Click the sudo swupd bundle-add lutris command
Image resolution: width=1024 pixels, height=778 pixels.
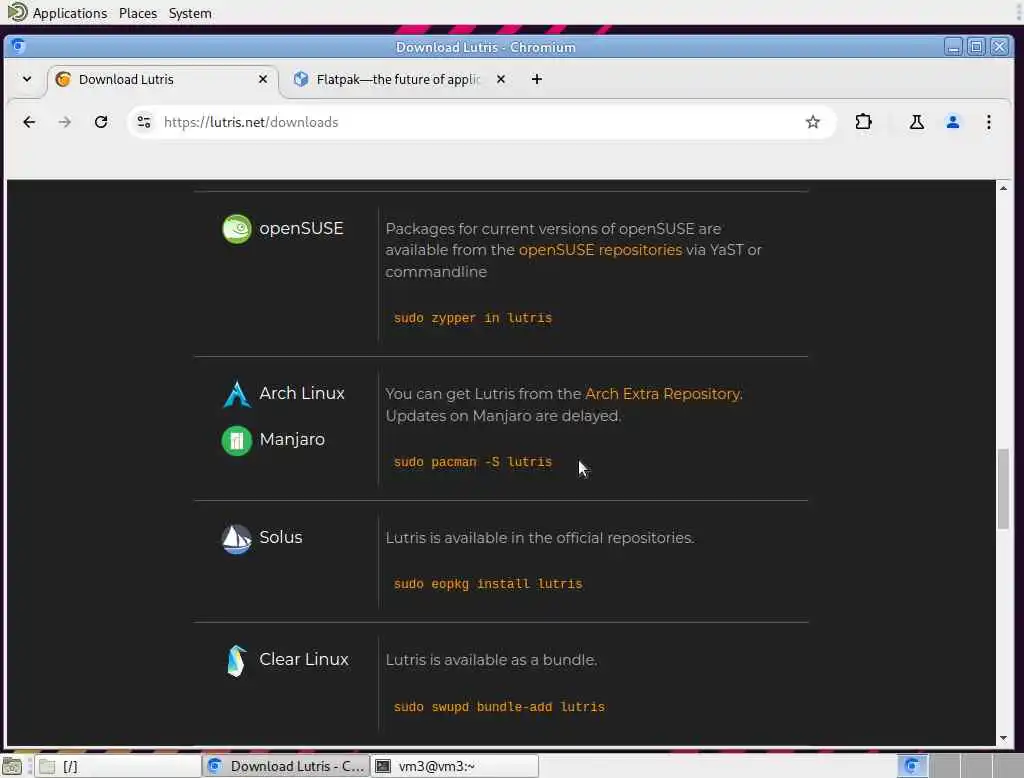pyautogui.click(x=499, y=707)
